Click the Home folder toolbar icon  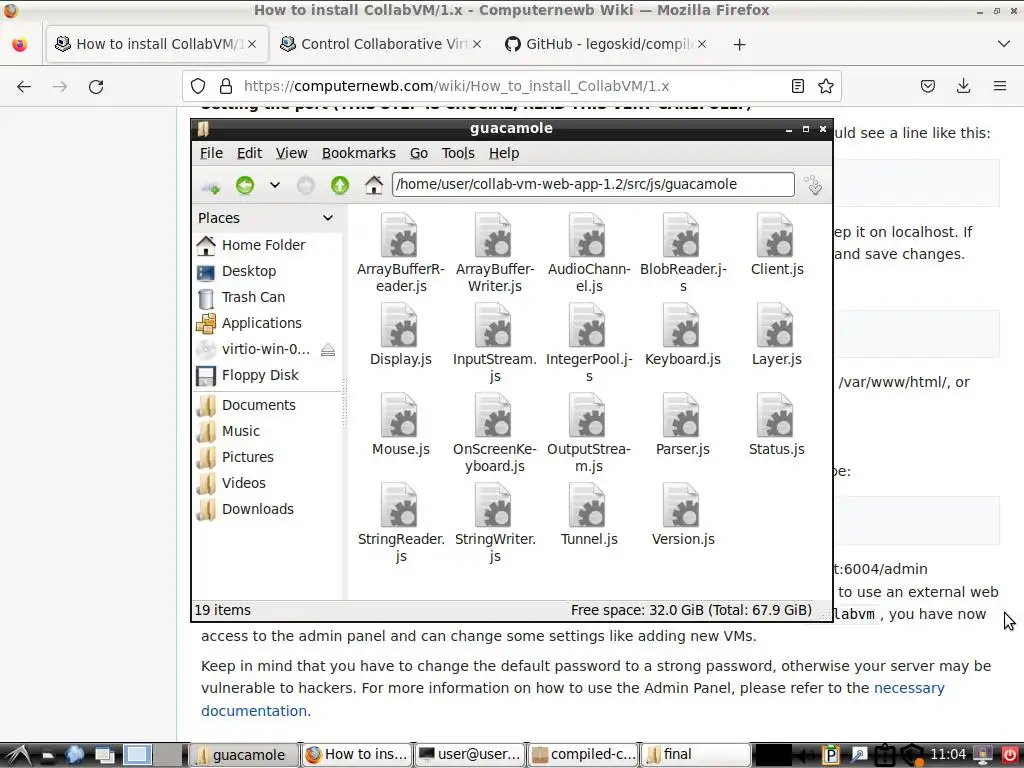(x=374, y=185)
